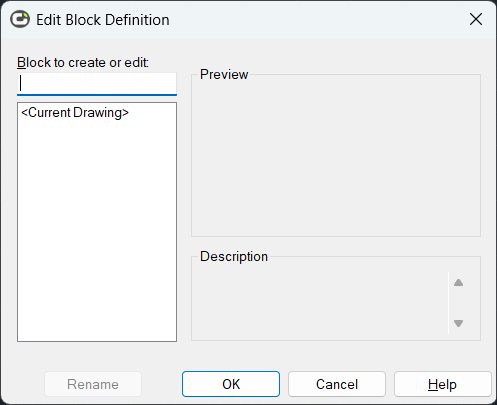Click the application icon in the title bar
The image size is (497, 405).
click(x=20, y=19)
